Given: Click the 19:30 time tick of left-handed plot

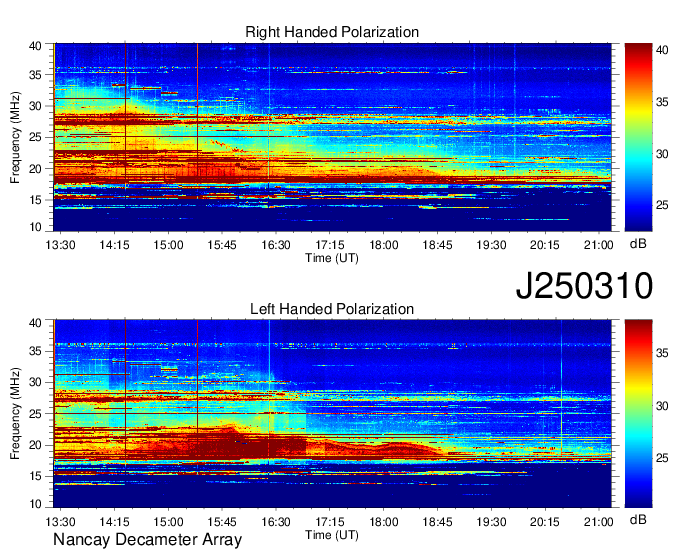Looking at the screenshot, I should click(x=491, y=522).
